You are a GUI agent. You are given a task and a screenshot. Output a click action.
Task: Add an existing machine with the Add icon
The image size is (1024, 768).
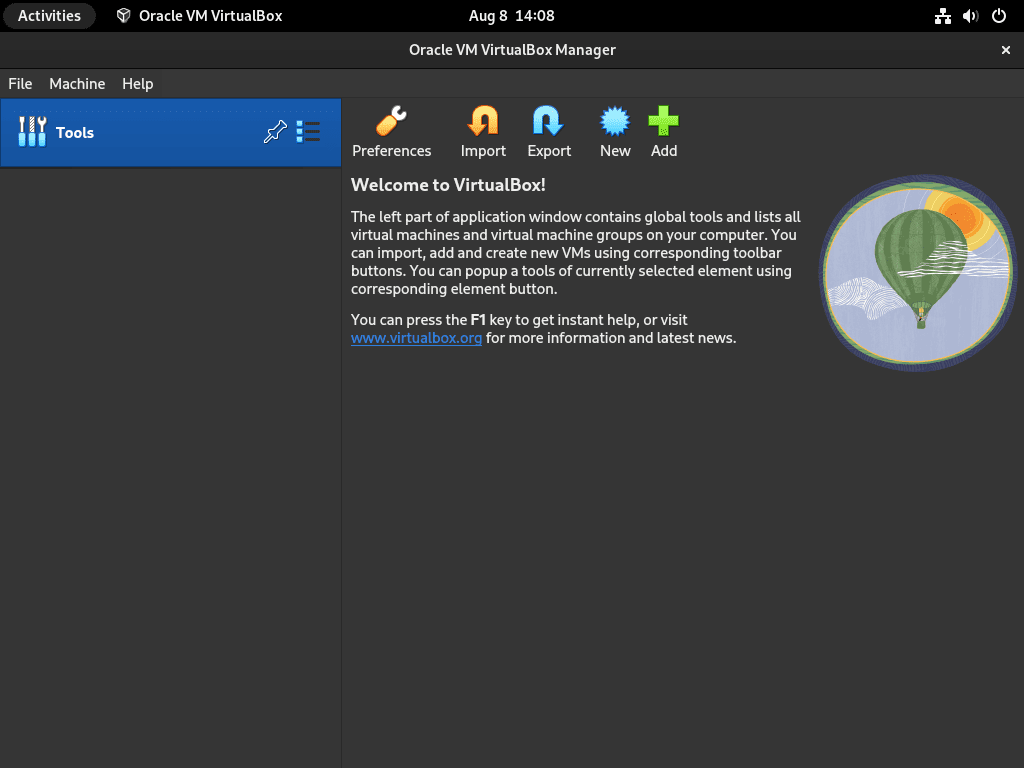click(x=663, y=130)
